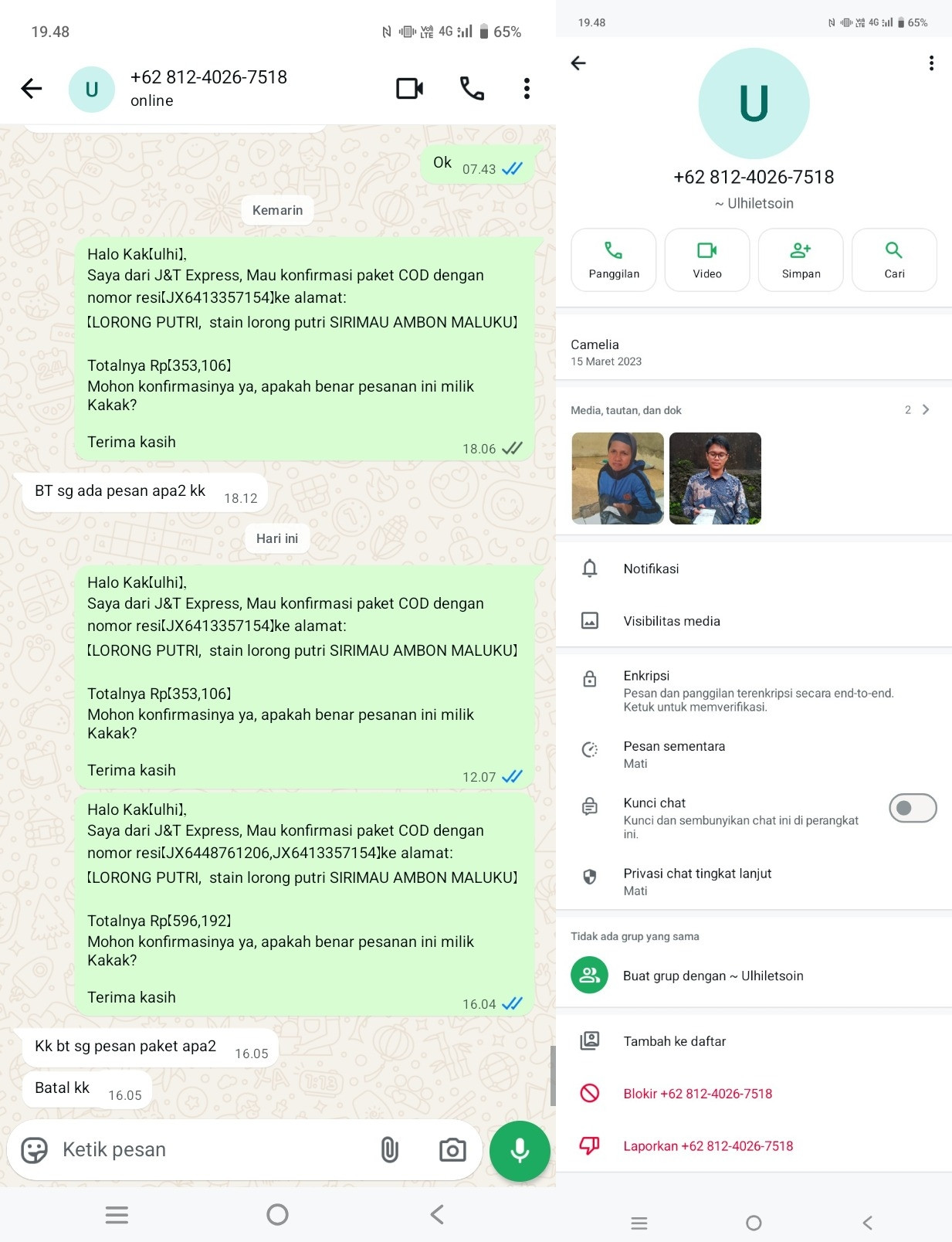Tap the Ketik pesan input field
952x1242 pixels.
[215, 1150]
